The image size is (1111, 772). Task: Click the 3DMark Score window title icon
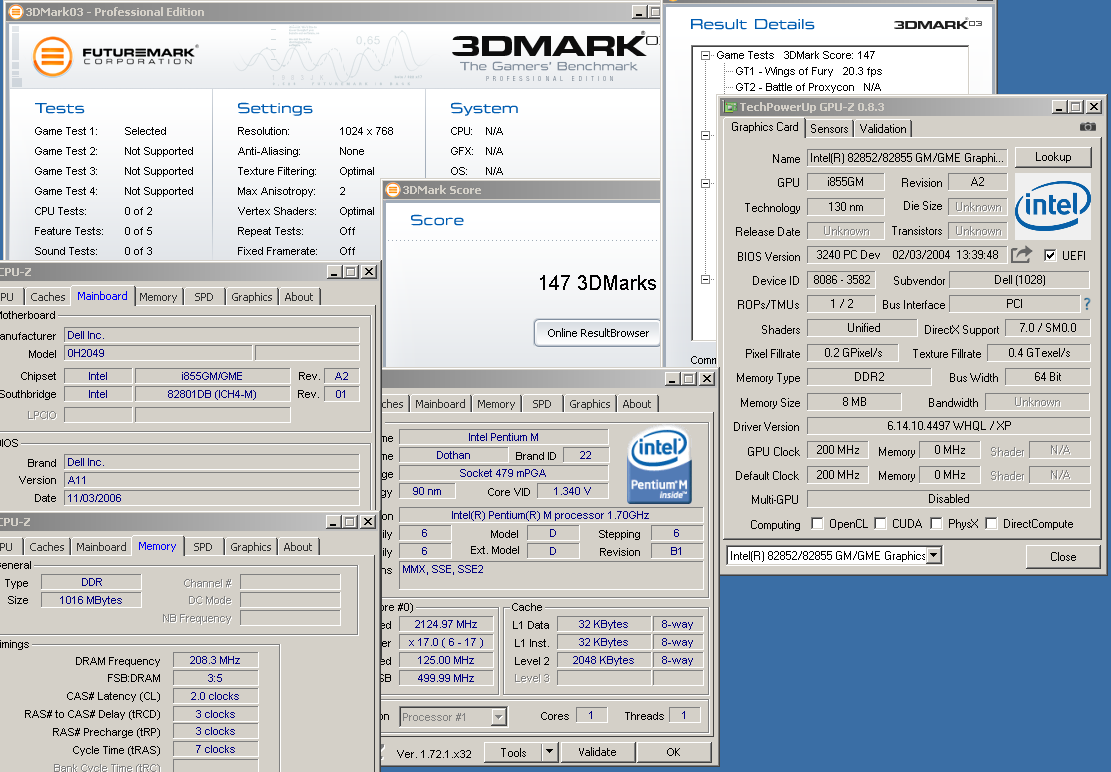393,190
